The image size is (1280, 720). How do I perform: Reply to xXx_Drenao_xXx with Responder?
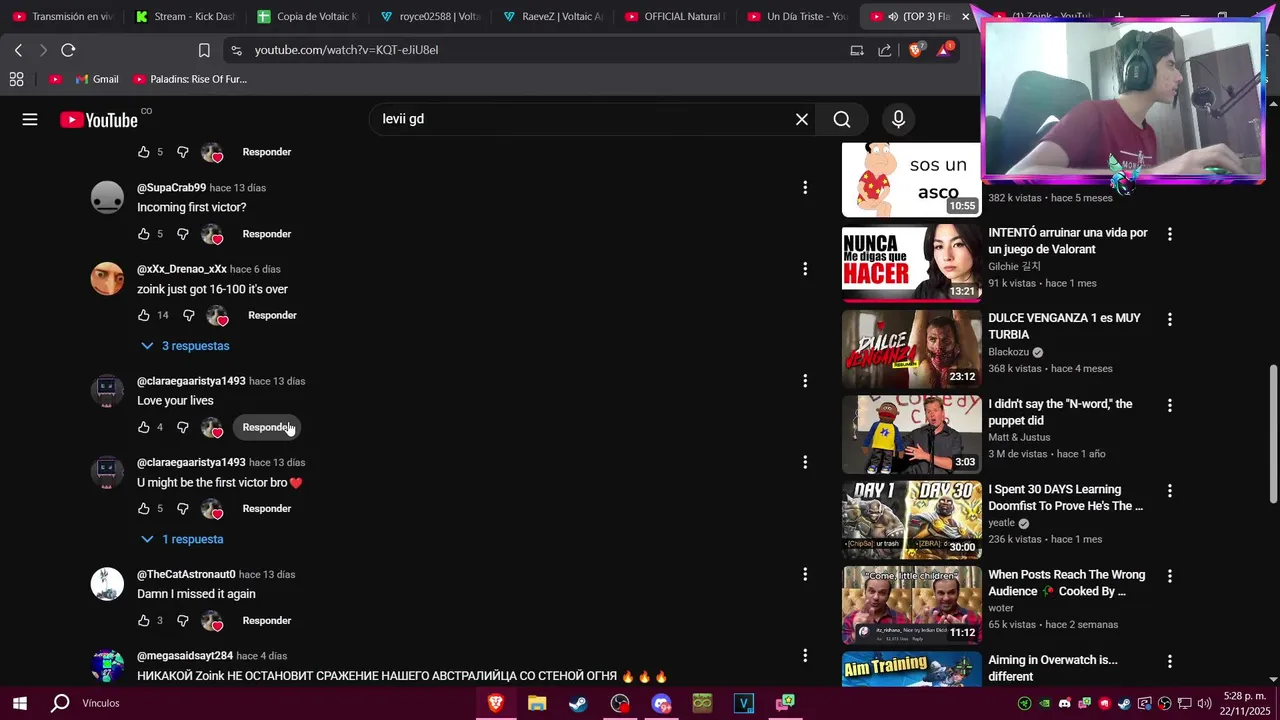[x=272, y=315]
